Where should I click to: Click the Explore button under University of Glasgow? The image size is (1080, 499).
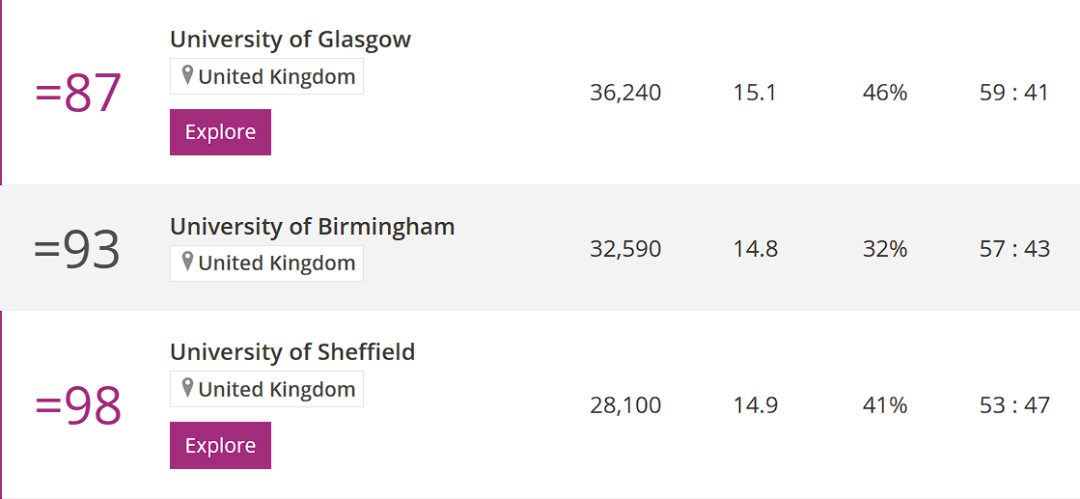(220, 132)
